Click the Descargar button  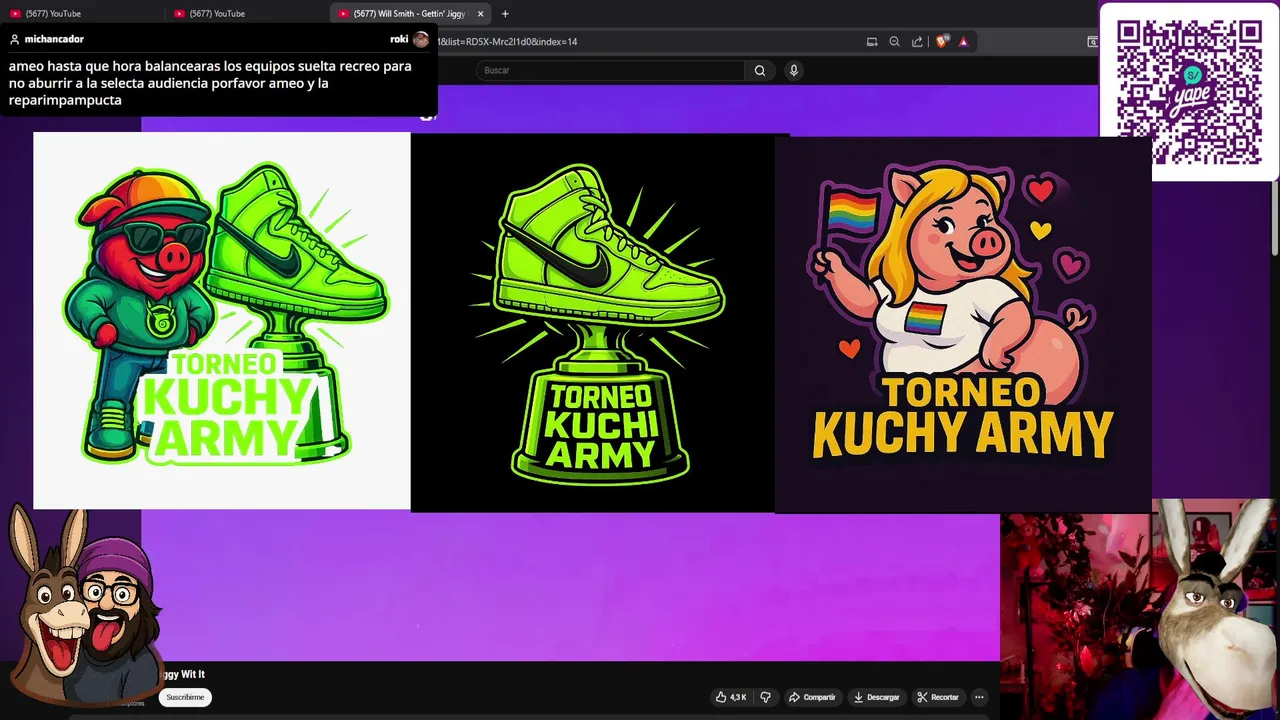[876, 697]
